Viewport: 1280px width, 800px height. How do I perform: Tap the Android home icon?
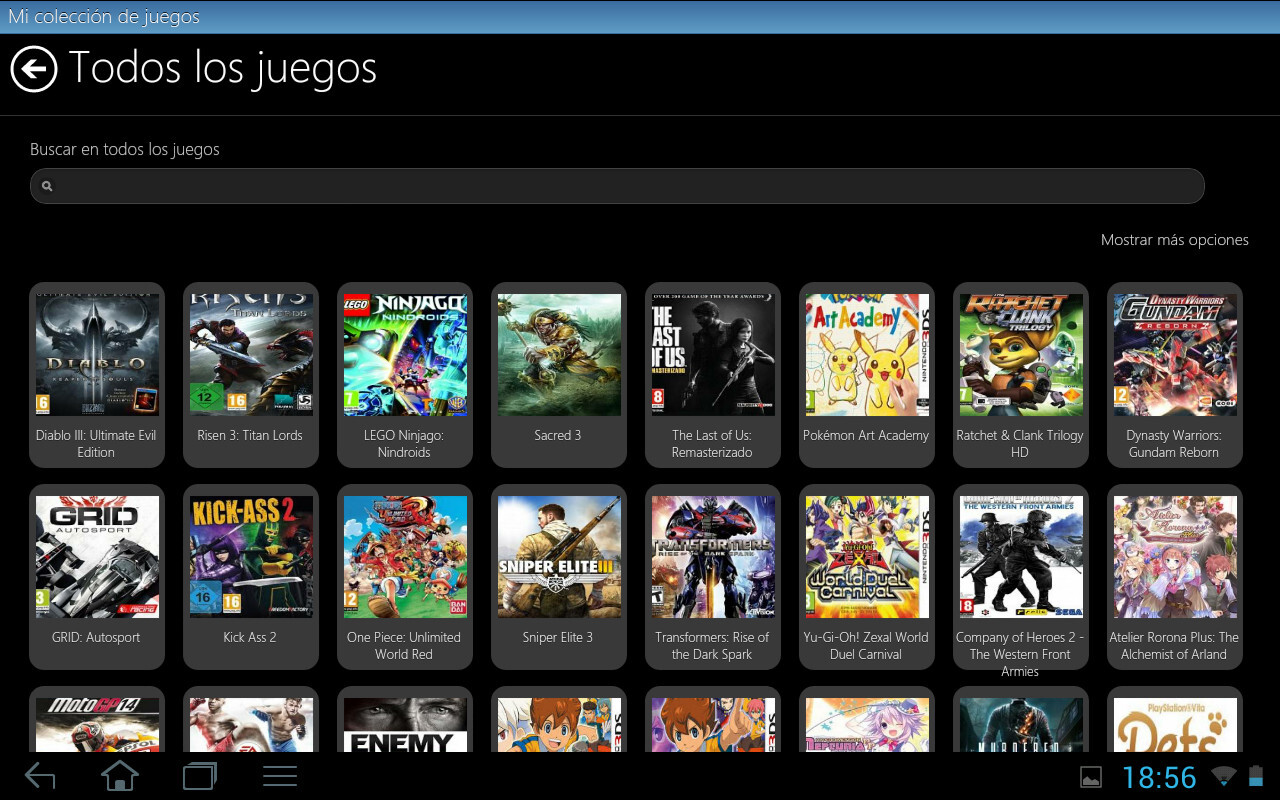tap(120, 776)
